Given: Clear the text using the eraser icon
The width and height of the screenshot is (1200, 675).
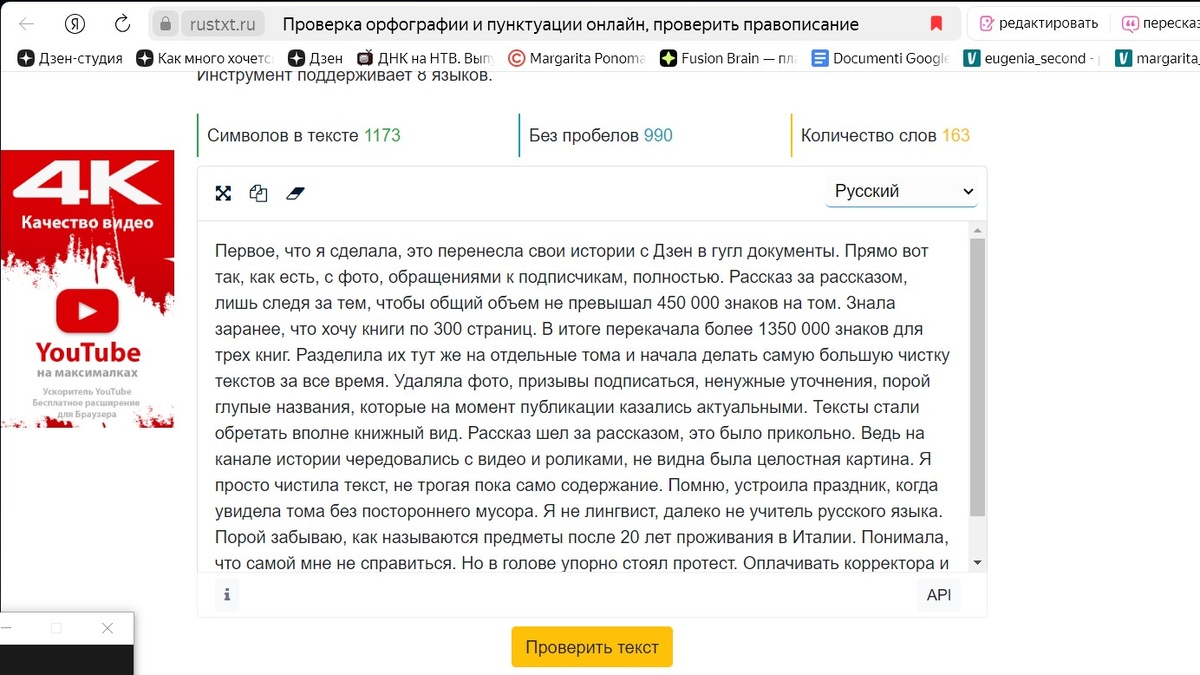Looking at the screenshot, I should pyautogui.click(x=295, y=192).
